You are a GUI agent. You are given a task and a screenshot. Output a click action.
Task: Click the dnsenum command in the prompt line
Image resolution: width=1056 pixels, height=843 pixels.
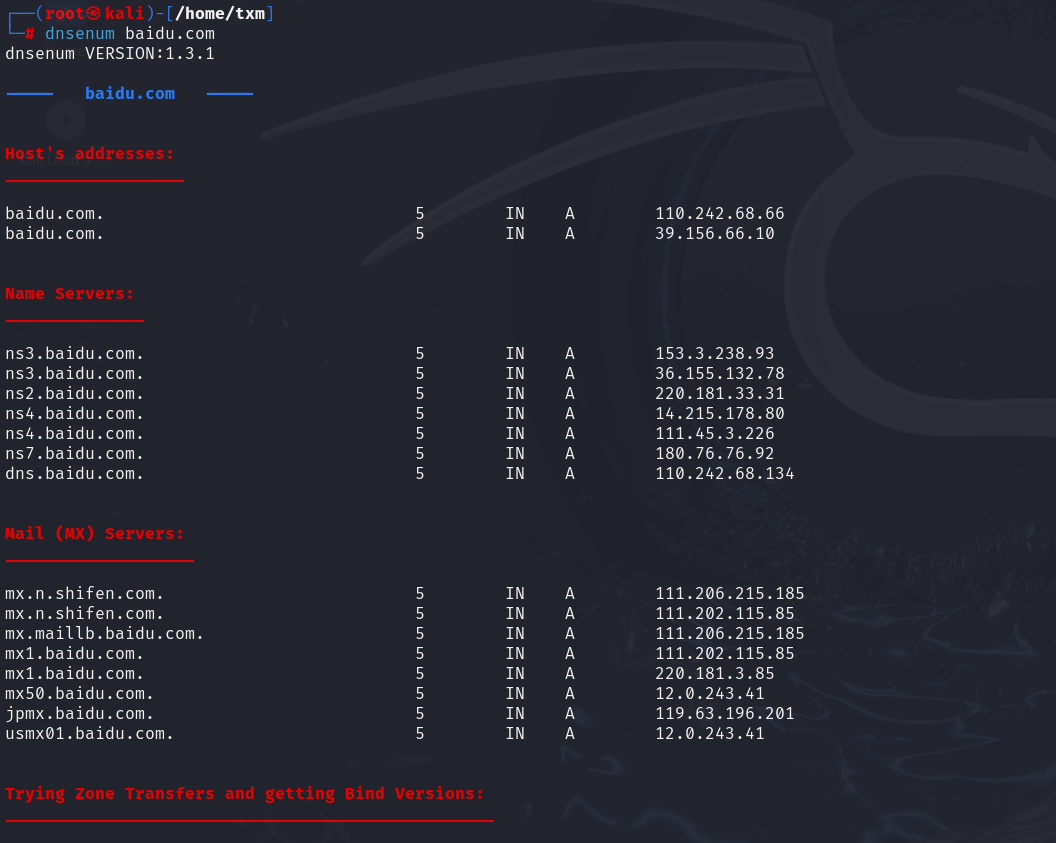(x=79, y=34)
